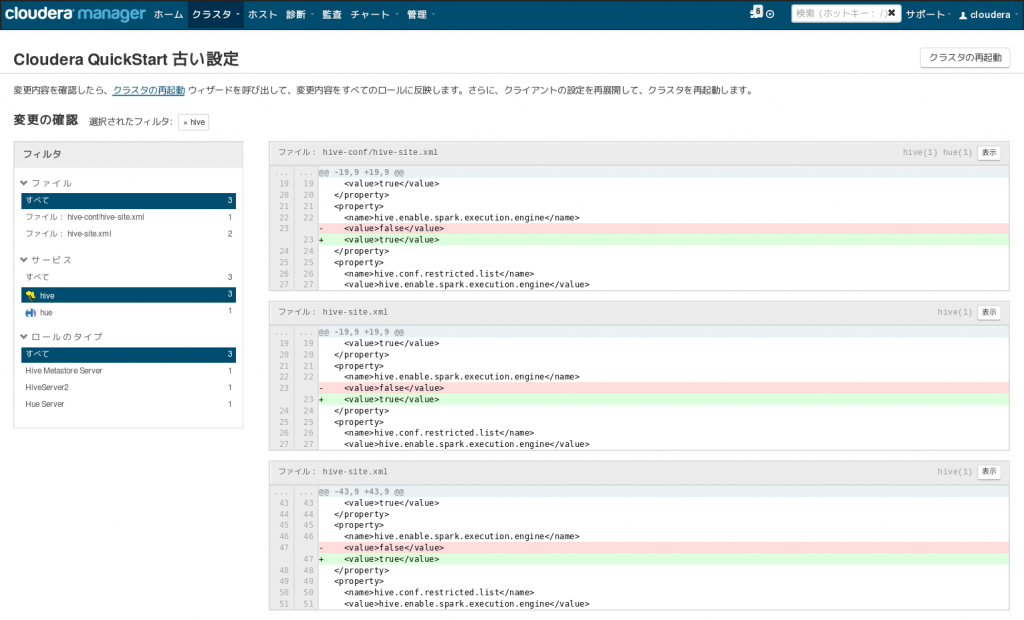Image resolution: width=1024 pixels, height=620 pixels.
Task: Select すべて under the サービス filter
Action: click(128, 277)
